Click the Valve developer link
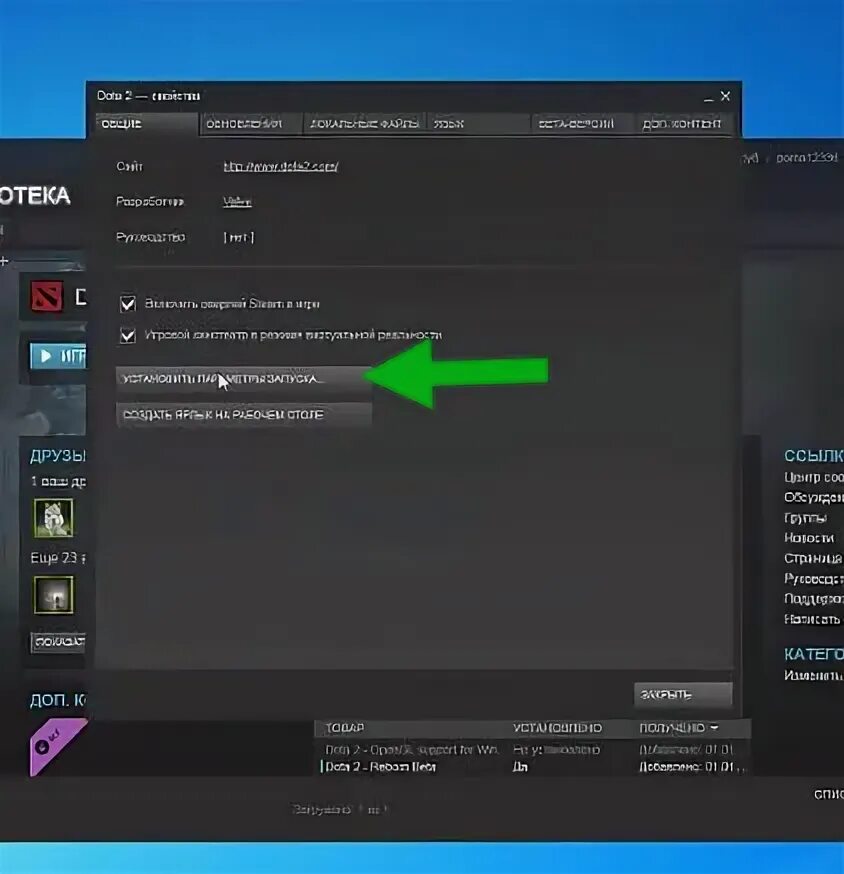This screenshot has width=844, height=874. [237, 201]
